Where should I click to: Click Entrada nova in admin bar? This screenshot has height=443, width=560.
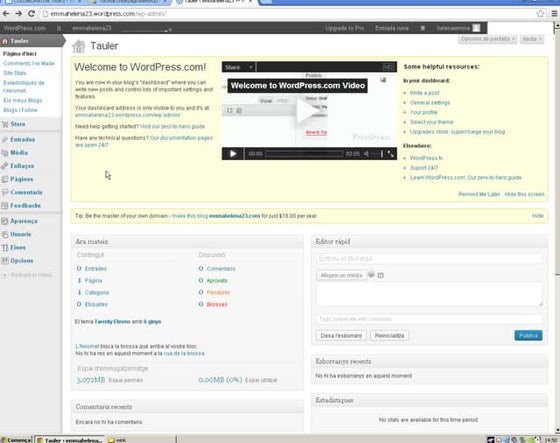392,28
